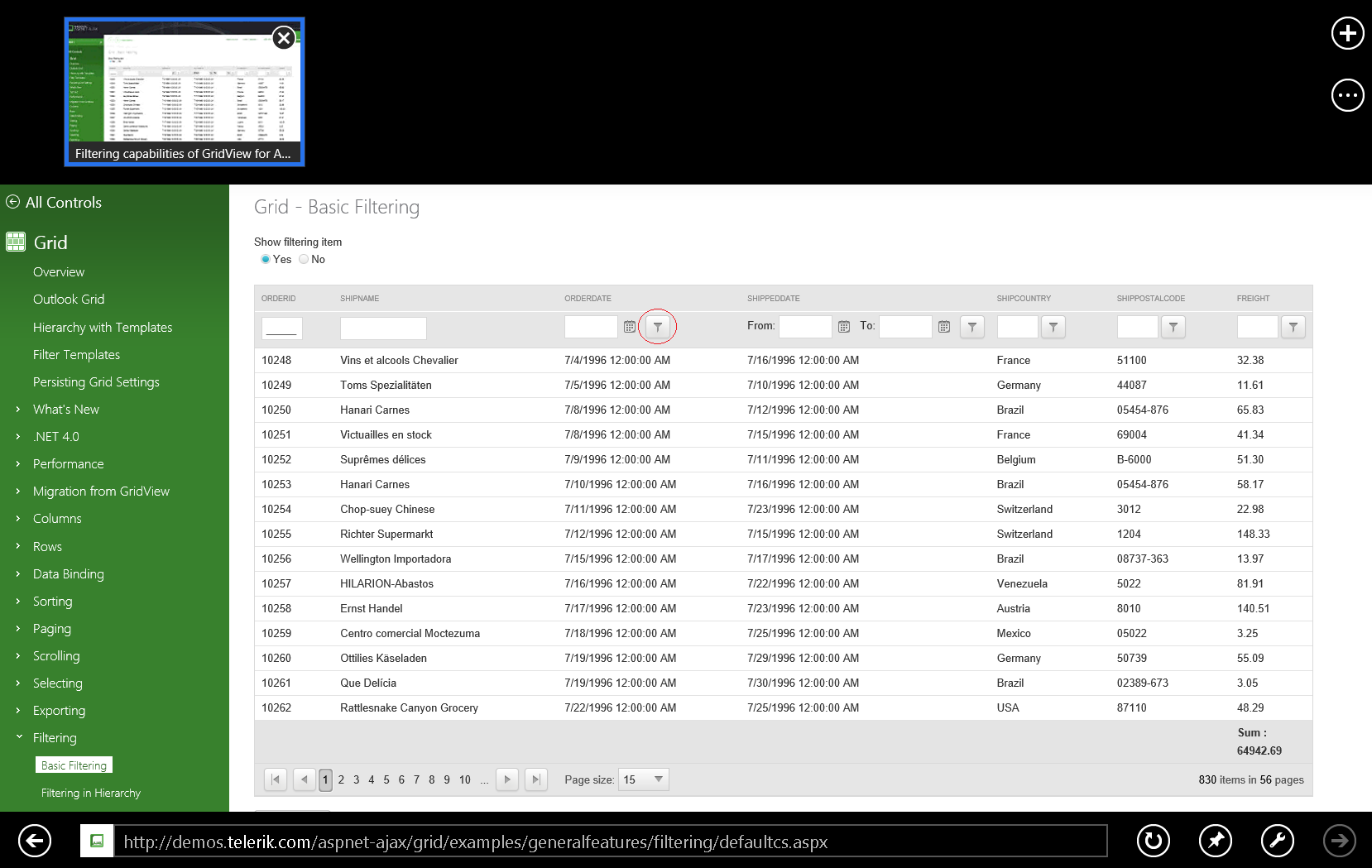Click the ShipPostalCode filter funnel icon
Screen dimensions: 1372x868
tap(1173, 328)
